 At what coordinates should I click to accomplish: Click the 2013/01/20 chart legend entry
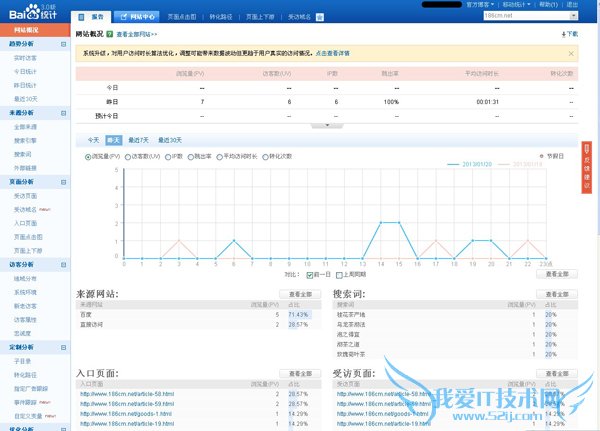tap(470, 165)
